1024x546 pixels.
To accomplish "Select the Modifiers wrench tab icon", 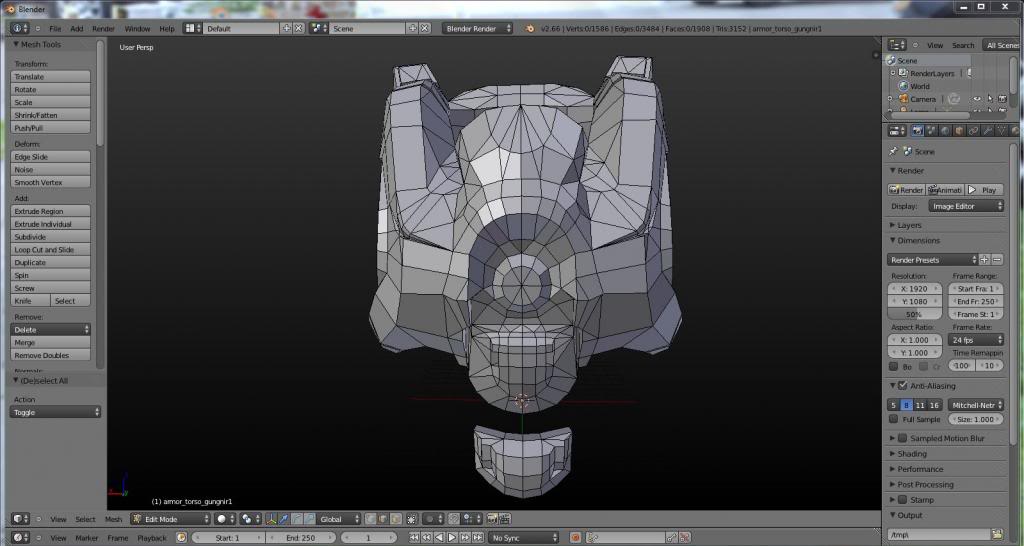I will coord(987,131).
